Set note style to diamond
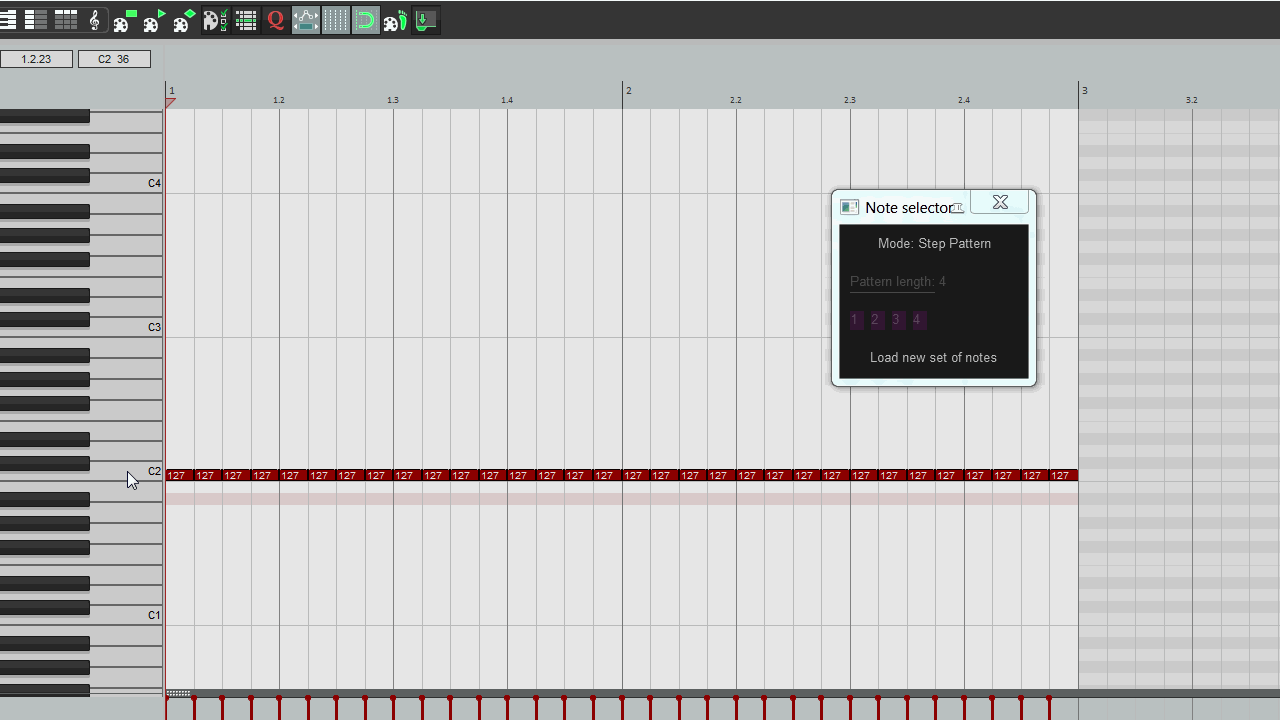Viewport: 1280px width, 720px height. pos(185,20)
